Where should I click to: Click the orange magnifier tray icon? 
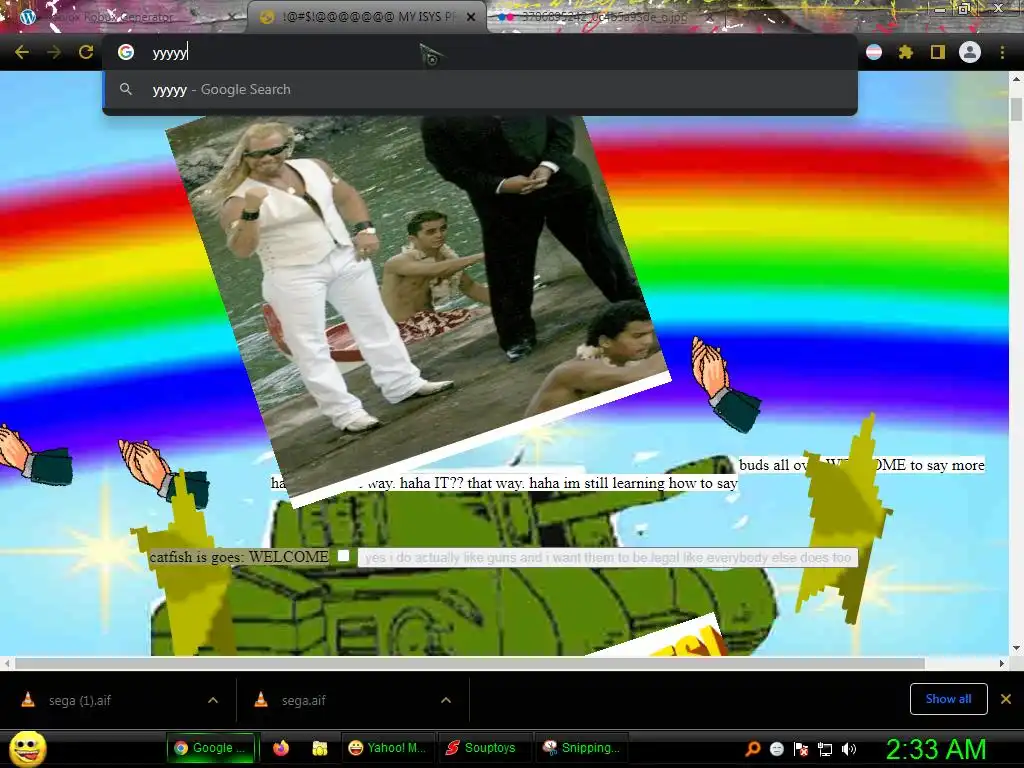click(x=753, y=749)
